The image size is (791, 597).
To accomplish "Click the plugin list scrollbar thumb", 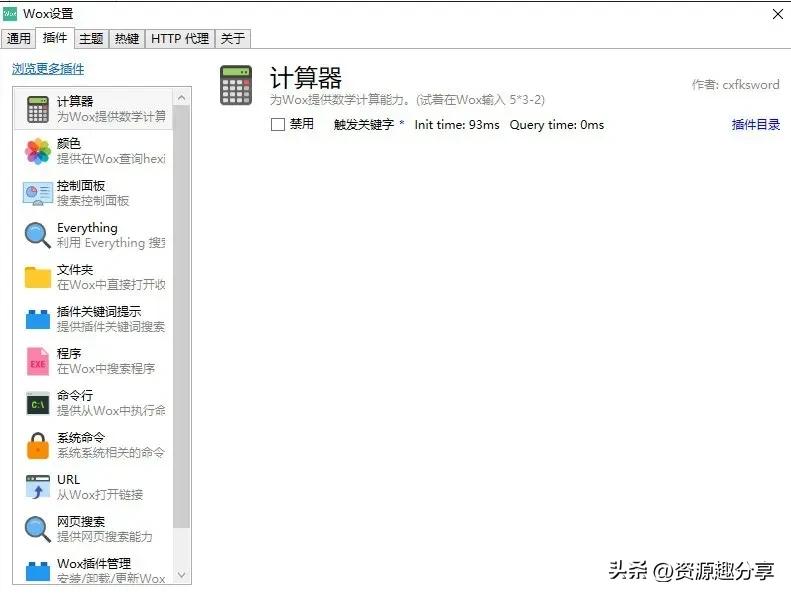I will [x=182, y=316].
